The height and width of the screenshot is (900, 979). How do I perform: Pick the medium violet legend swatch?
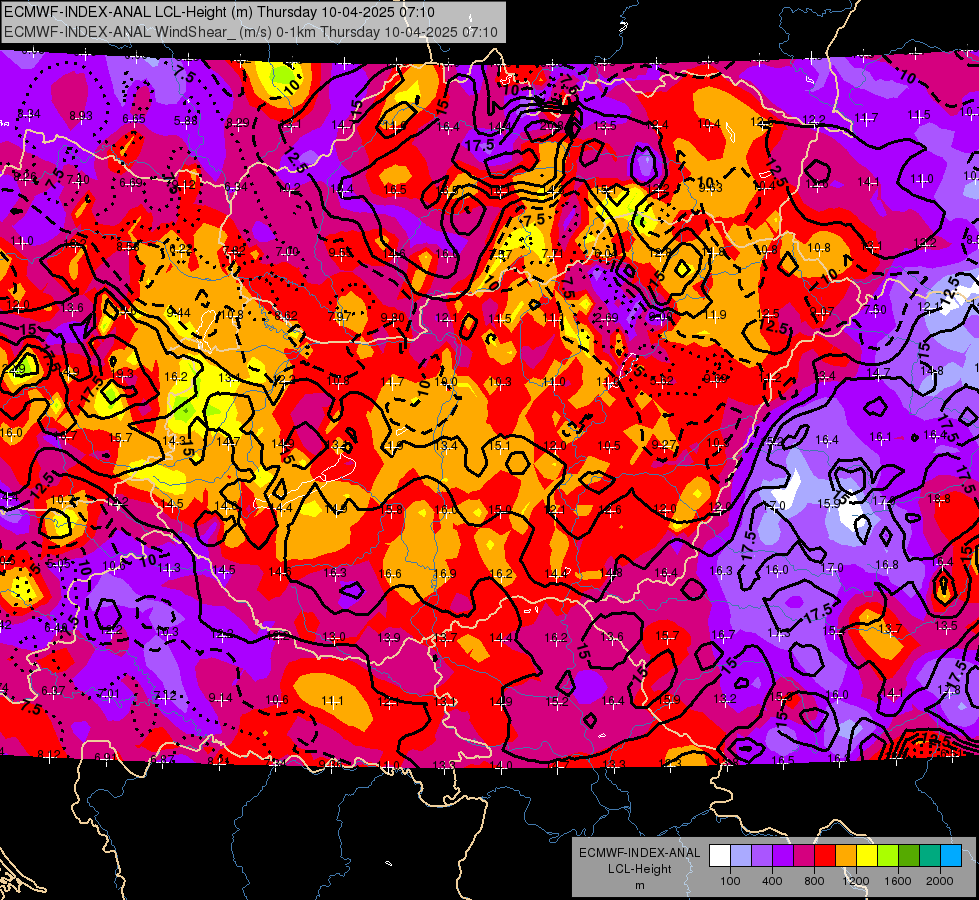[x=762, y=856]
